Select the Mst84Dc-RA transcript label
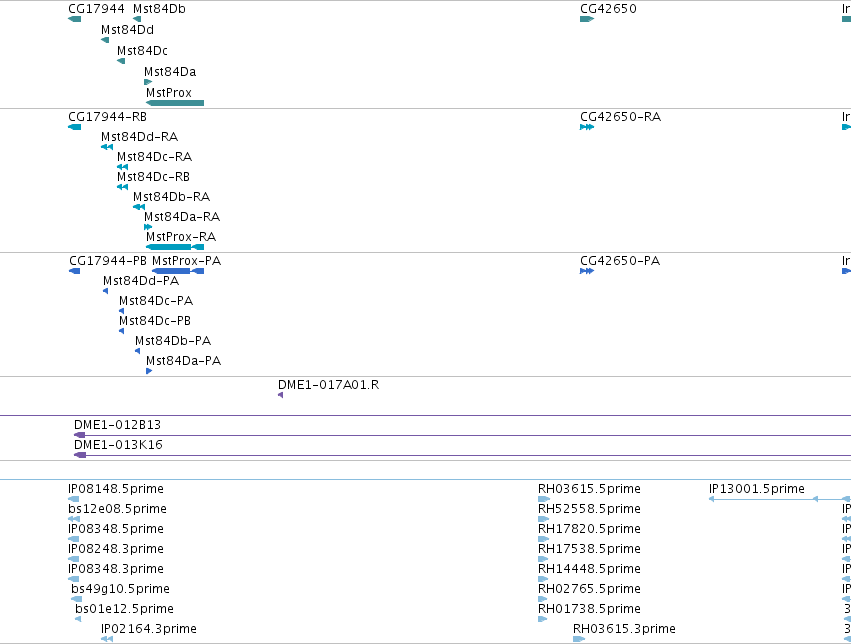The width and height of the screenshot is (851, 644). tap(155, 157)
